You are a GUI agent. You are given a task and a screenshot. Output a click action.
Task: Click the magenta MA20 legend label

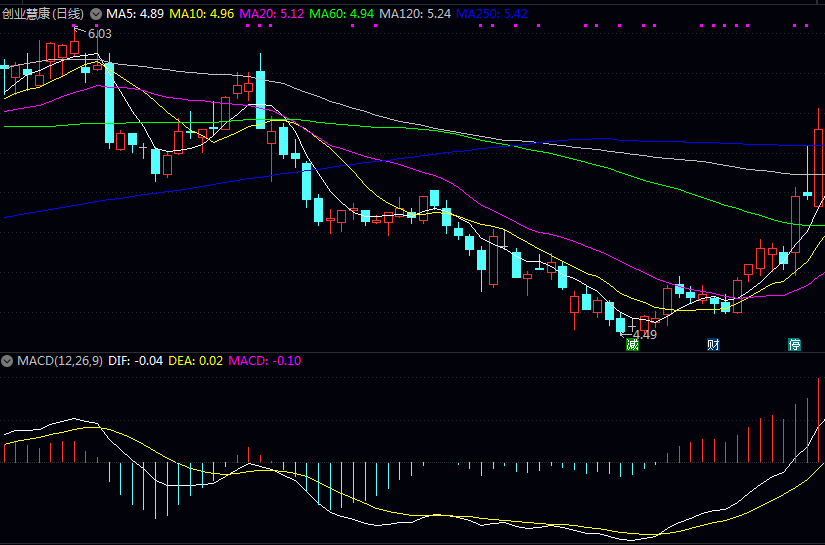pos(271,14)
